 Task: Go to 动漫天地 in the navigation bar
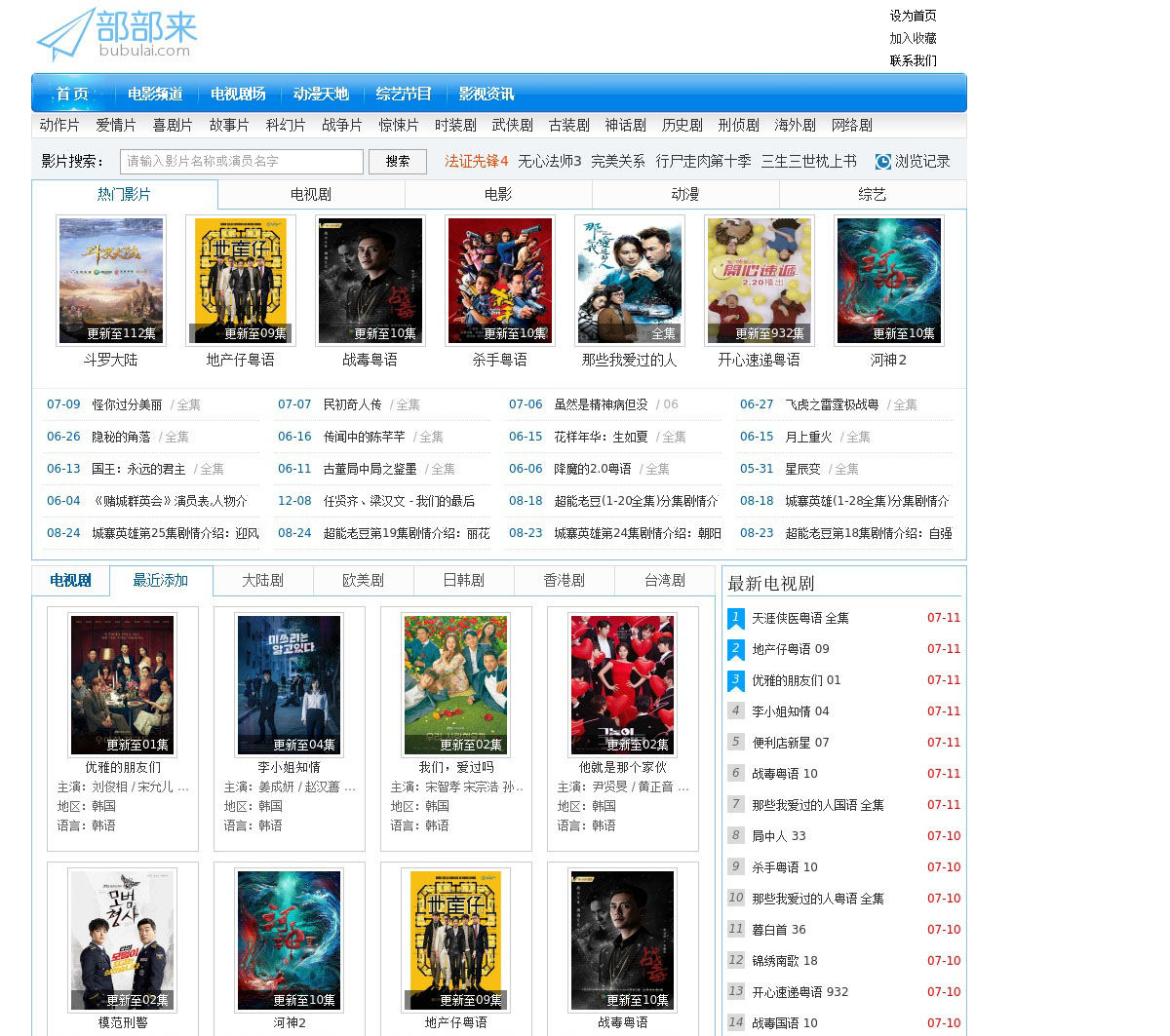[321, 95]
